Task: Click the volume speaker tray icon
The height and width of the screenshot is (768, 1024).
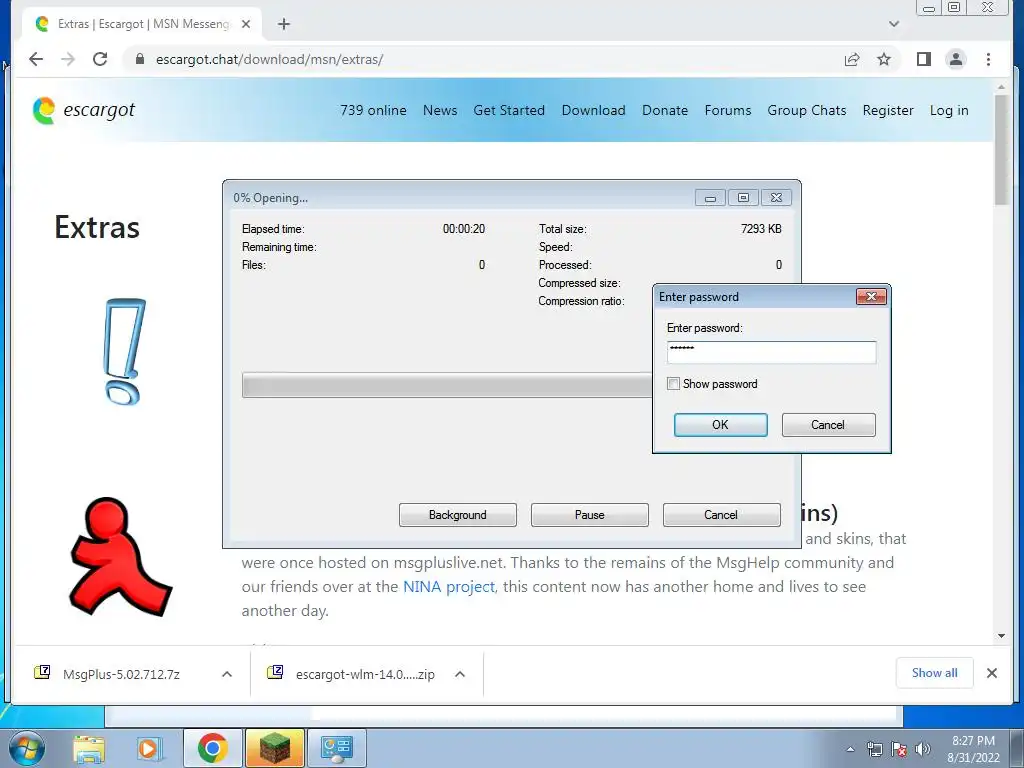Action: pyautogui.click(x=923, y=749)
